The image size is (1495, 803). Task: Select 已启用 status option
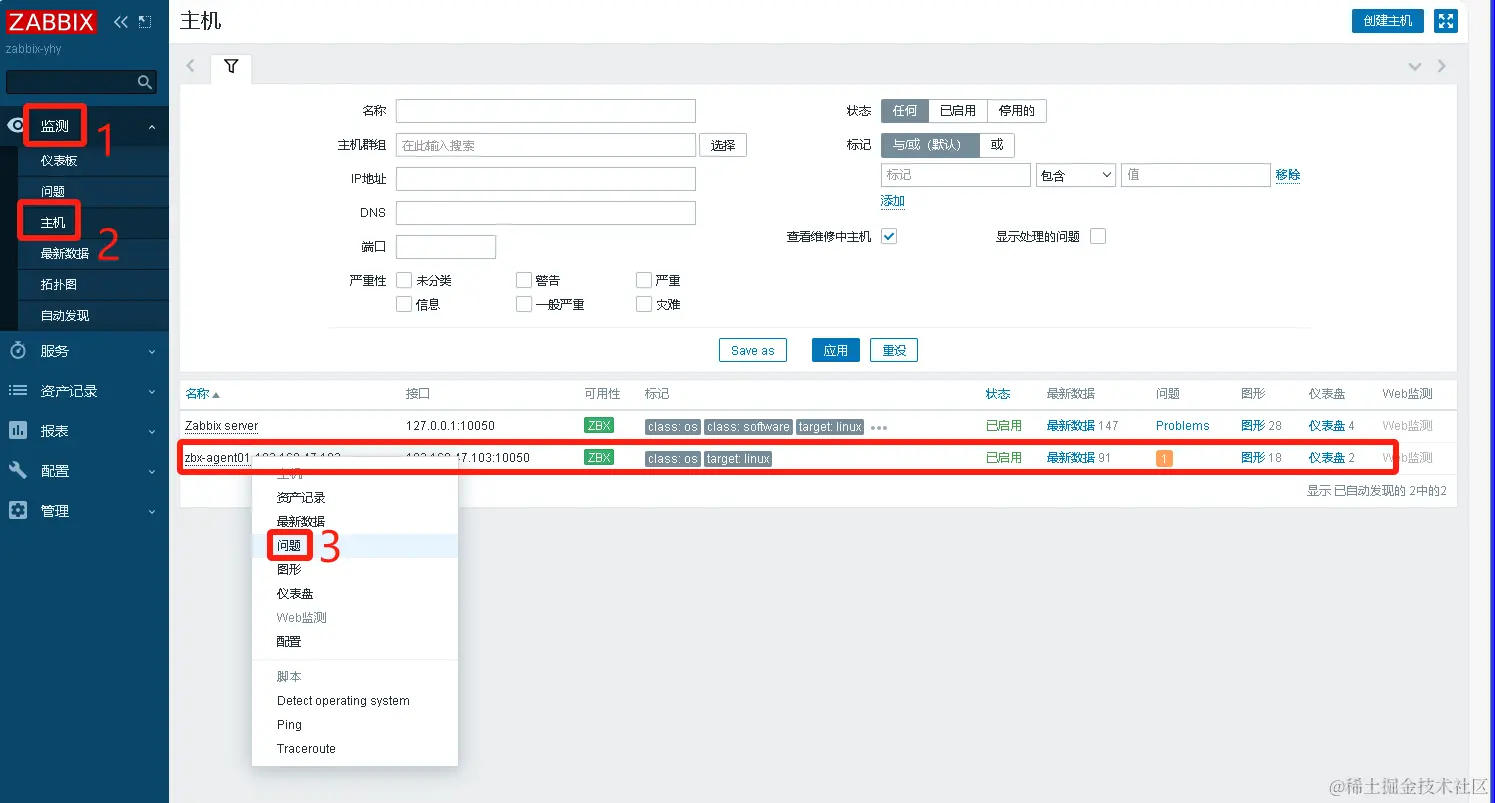[x=958, y=111]
